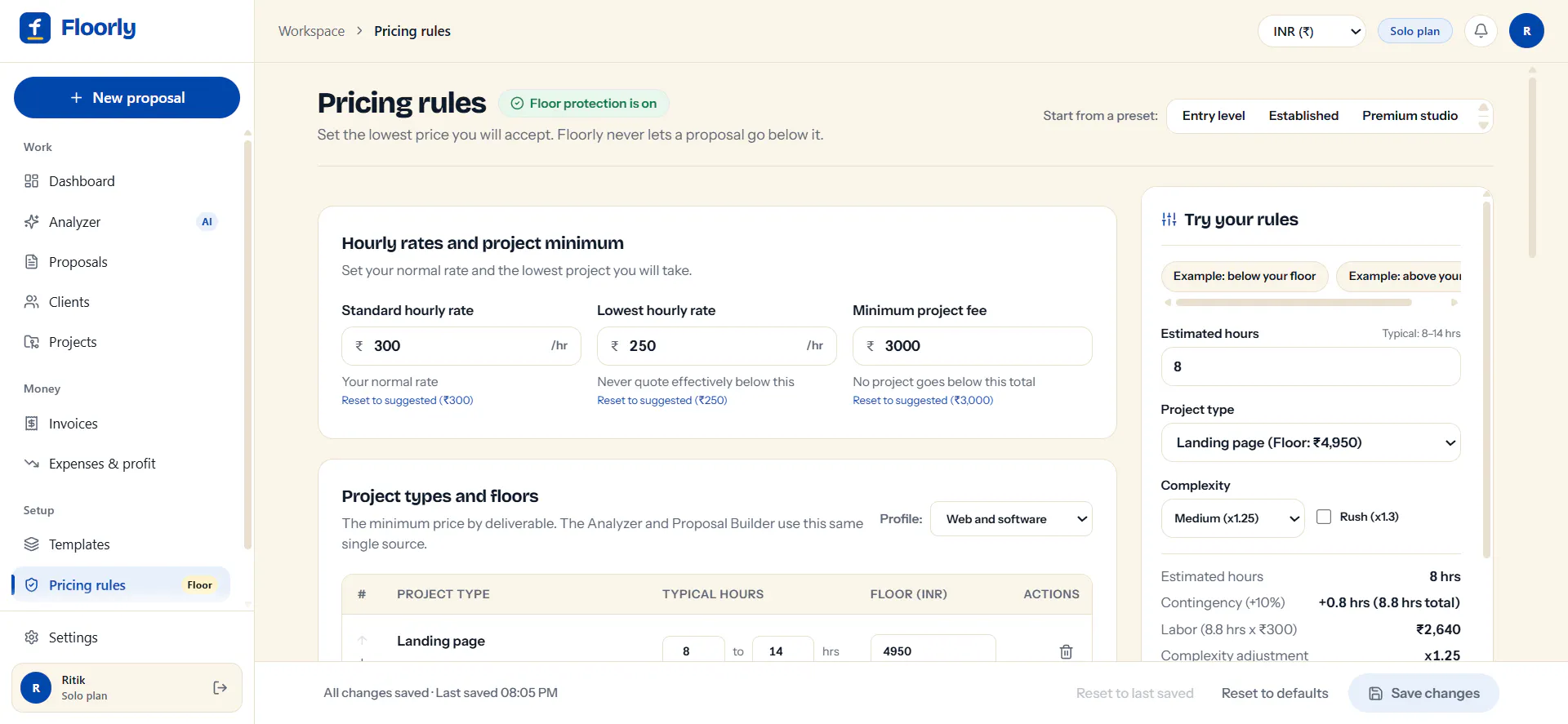Select the Established preset
Image resolution: width=1568 pixels, height=724 pixels.
pyautogui.click(x=1303, y=116)
